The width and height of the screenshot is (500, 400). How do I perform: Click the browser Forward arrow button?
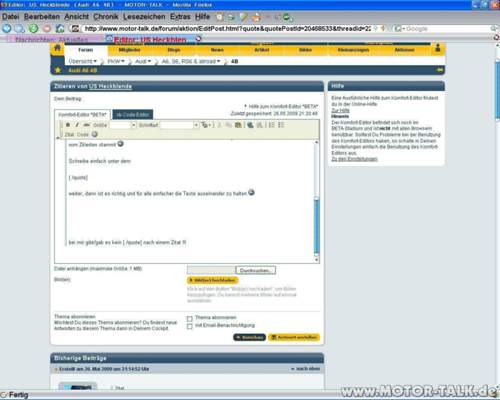coord(20,29)
